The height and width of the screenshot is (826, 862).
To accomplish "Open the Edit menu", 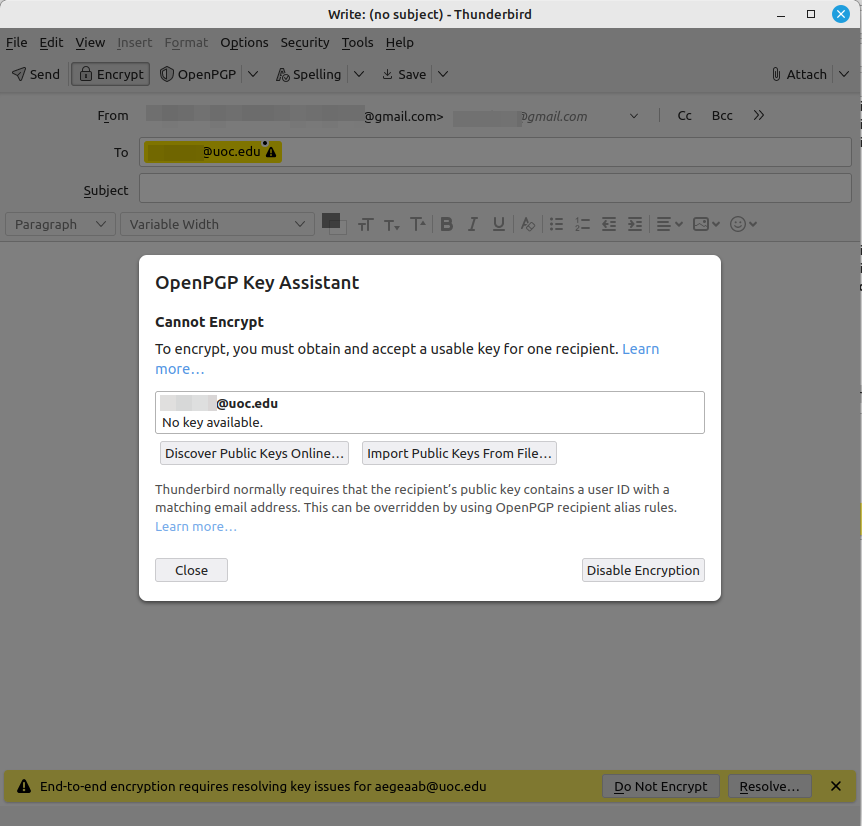I will pos(51,42).
